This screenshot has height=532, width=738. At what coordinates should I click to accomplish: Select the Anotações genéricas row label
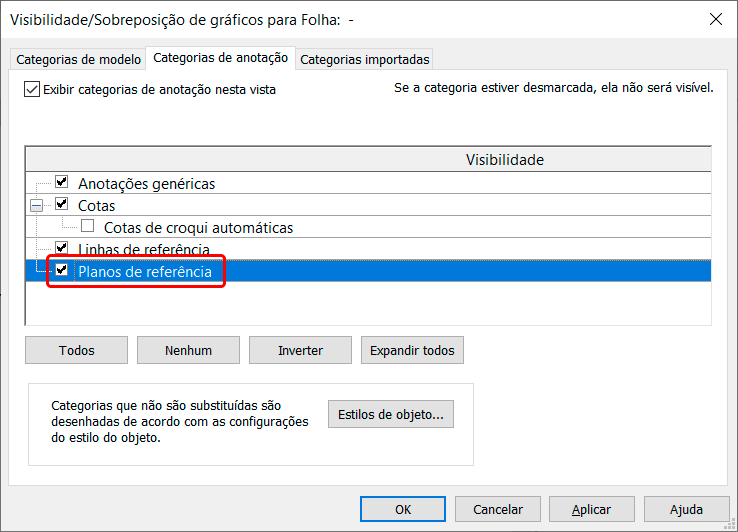tap(146, 184)
